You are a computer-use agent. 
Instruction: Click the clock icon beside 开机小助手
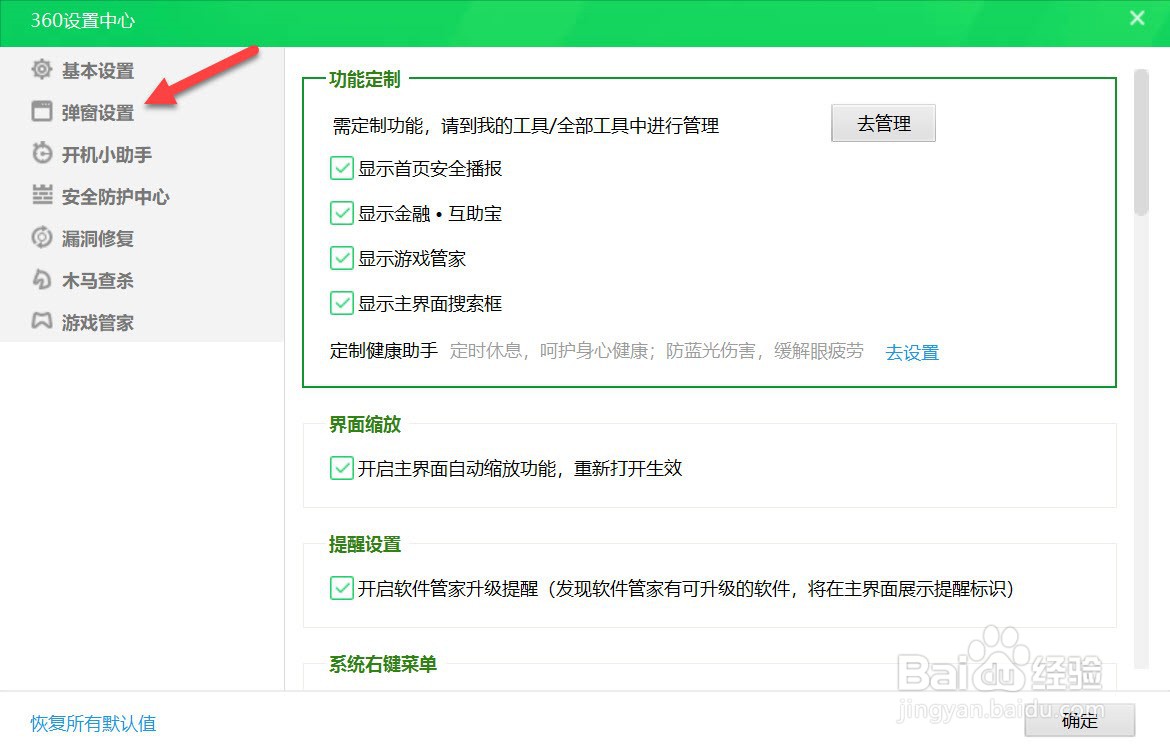pos(42,153)
